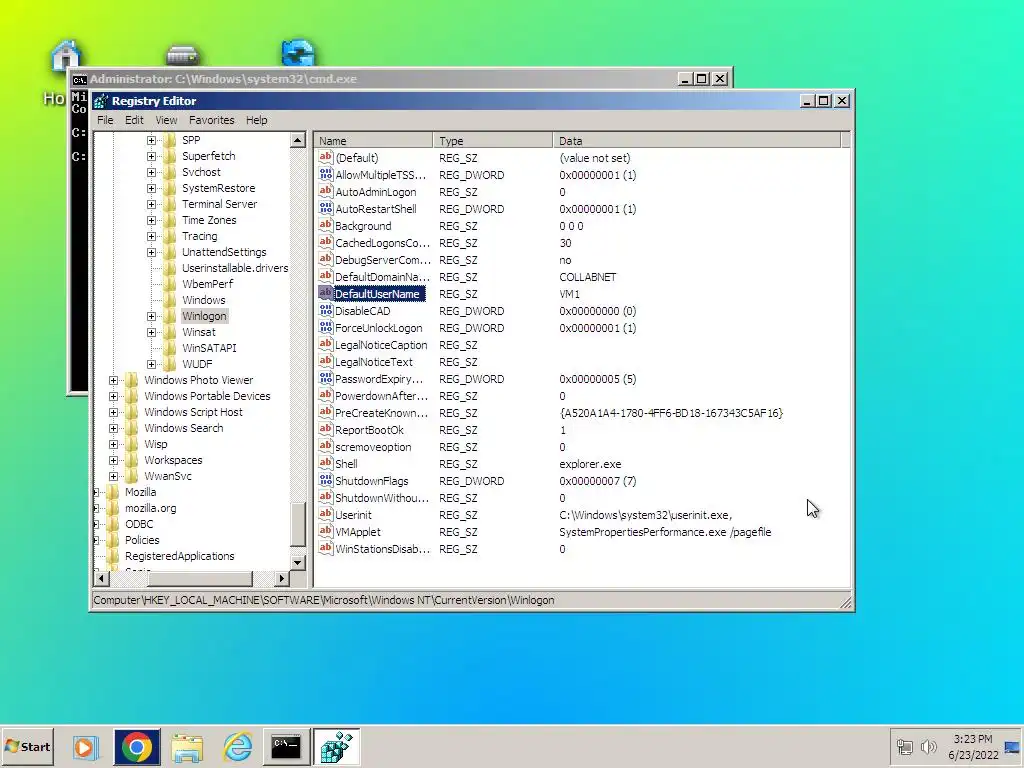Expand the Windows Photo Viewer node
1024x768 pixels.
[x=114, y=380]
